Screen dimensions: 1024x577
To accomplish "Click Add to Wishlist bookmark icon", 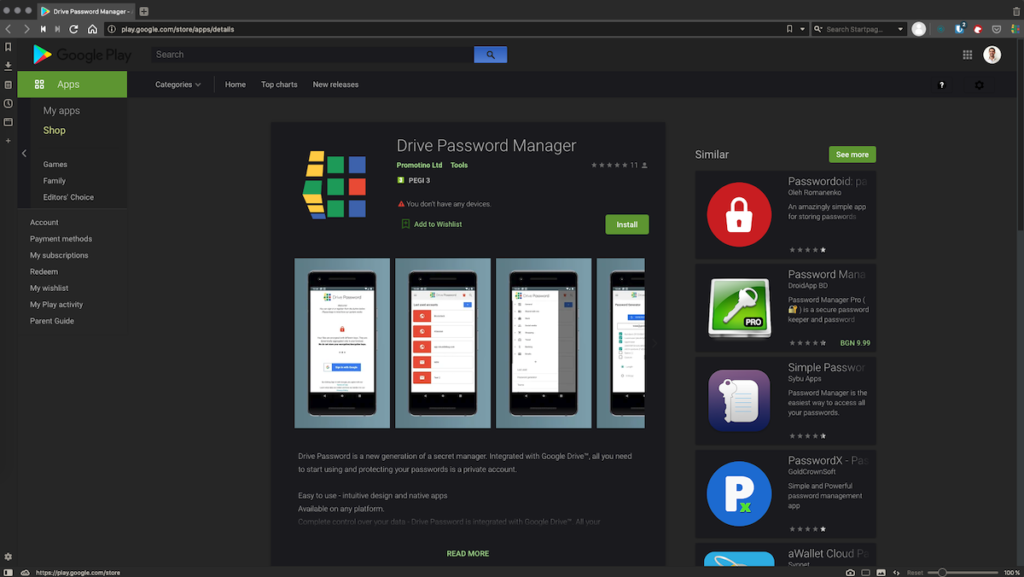I will [406, 224].
